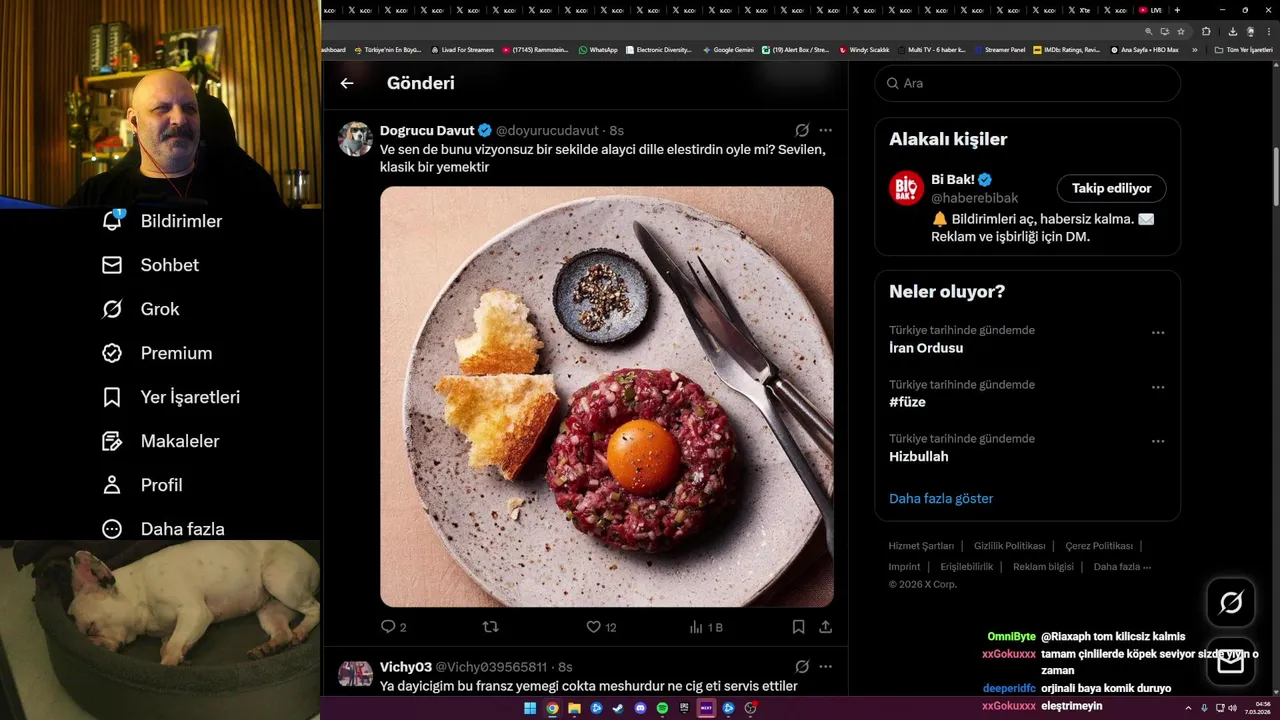Open the floating Grok button

pos(1231,602)
